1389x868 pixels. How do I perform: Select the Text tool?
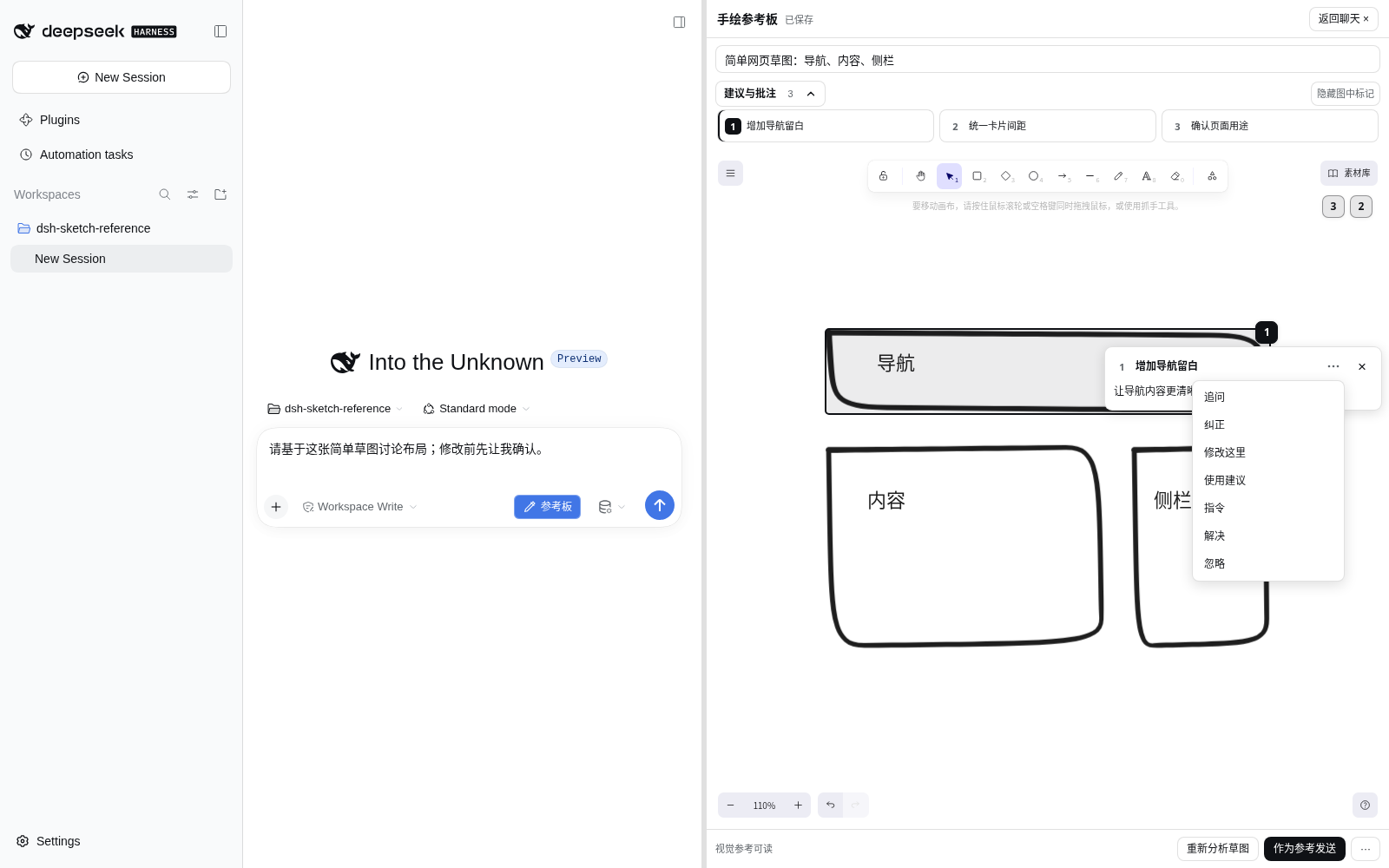pyautogui.click(x=1147, y=176)
